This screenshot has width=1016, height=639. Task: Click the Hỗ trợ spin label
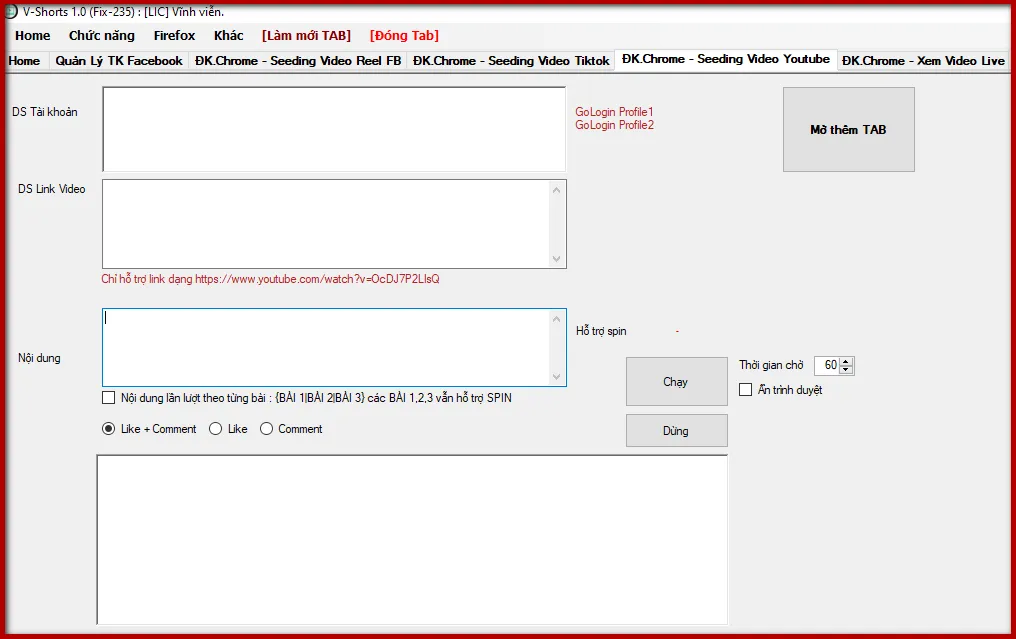pyautogui.click(x=601, y=331)
